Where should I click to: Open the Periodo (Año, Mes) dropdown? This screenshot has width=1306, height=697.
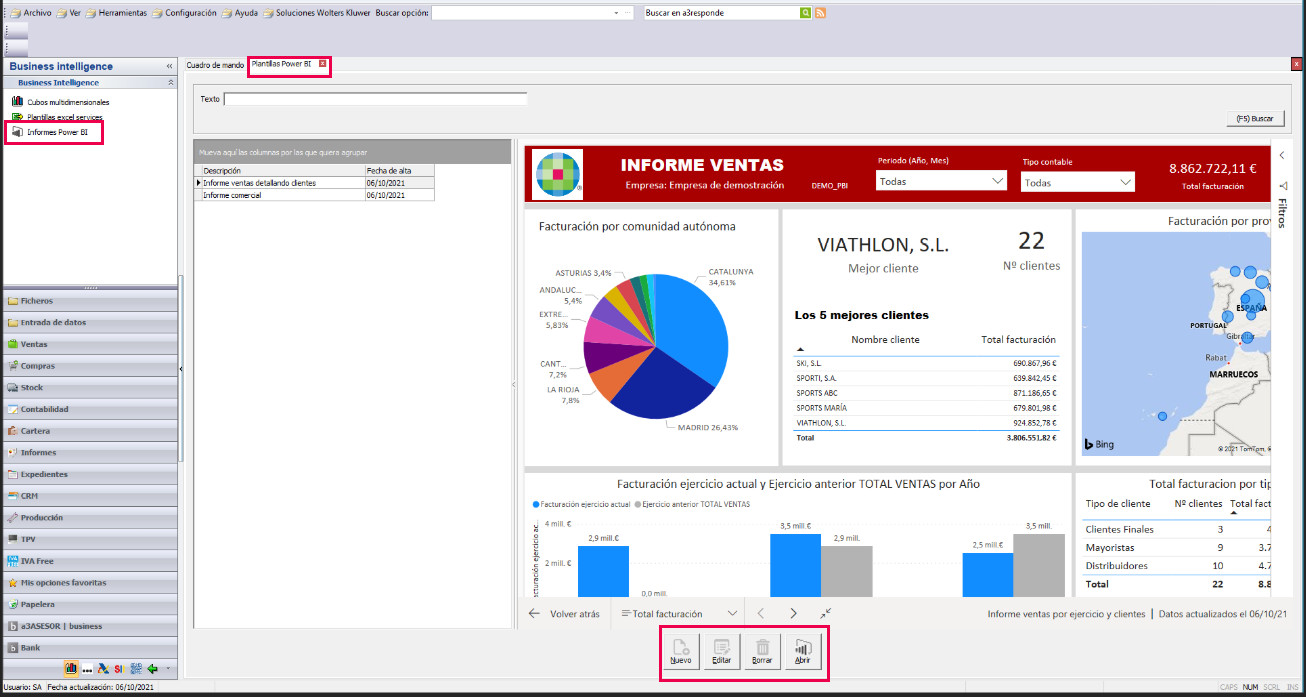coord(941,181)
